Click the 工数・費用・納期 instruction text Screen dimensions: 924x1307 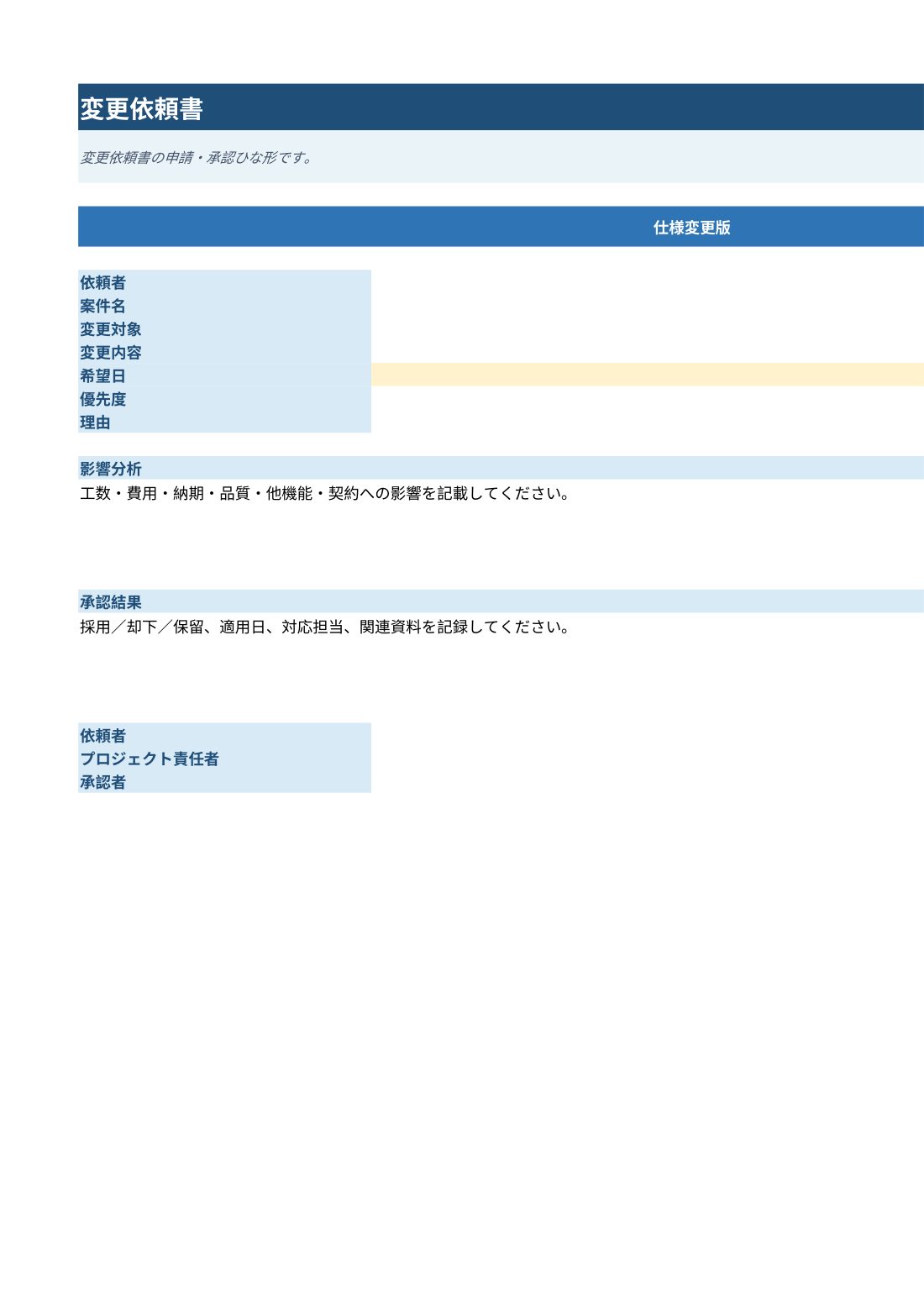tap(325, 493)
